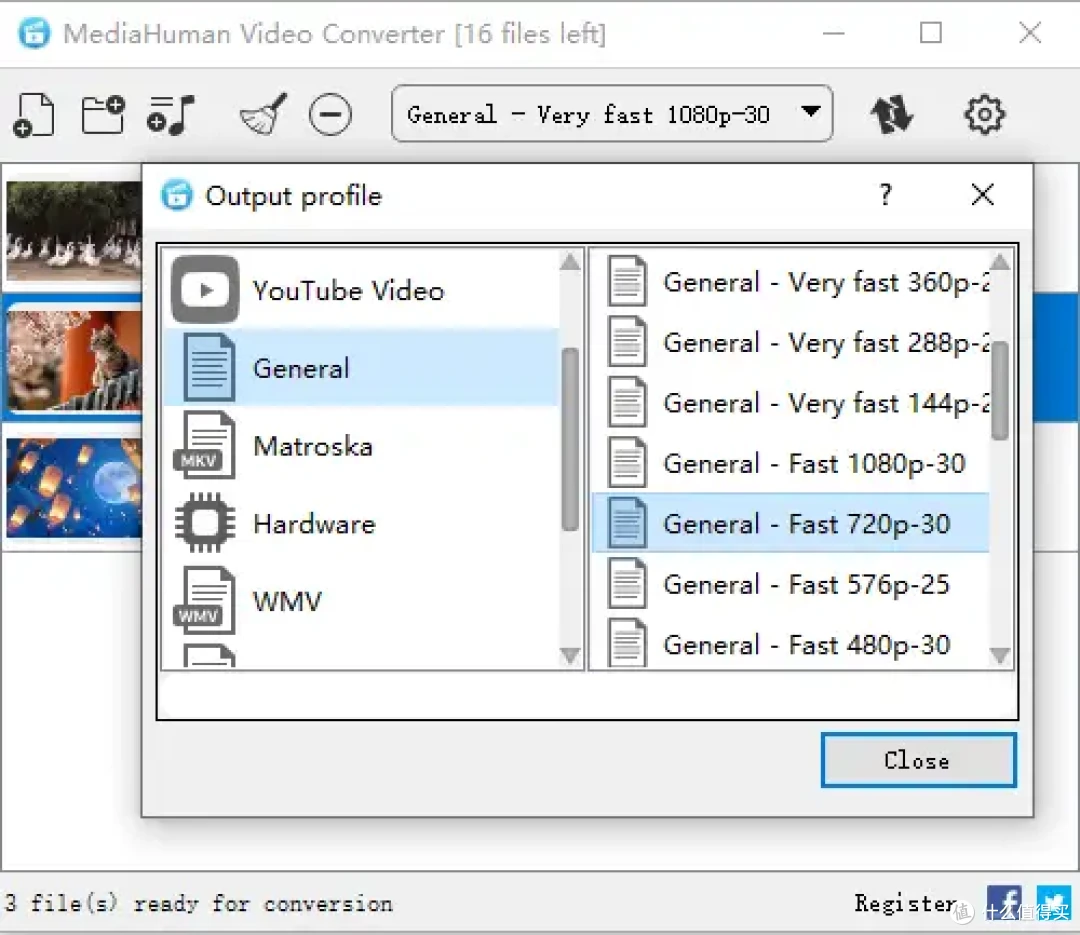Select the geese video thumbnail
This screenshot has height=935, width=1080.
pyautogui.click(x=74, y=231)
